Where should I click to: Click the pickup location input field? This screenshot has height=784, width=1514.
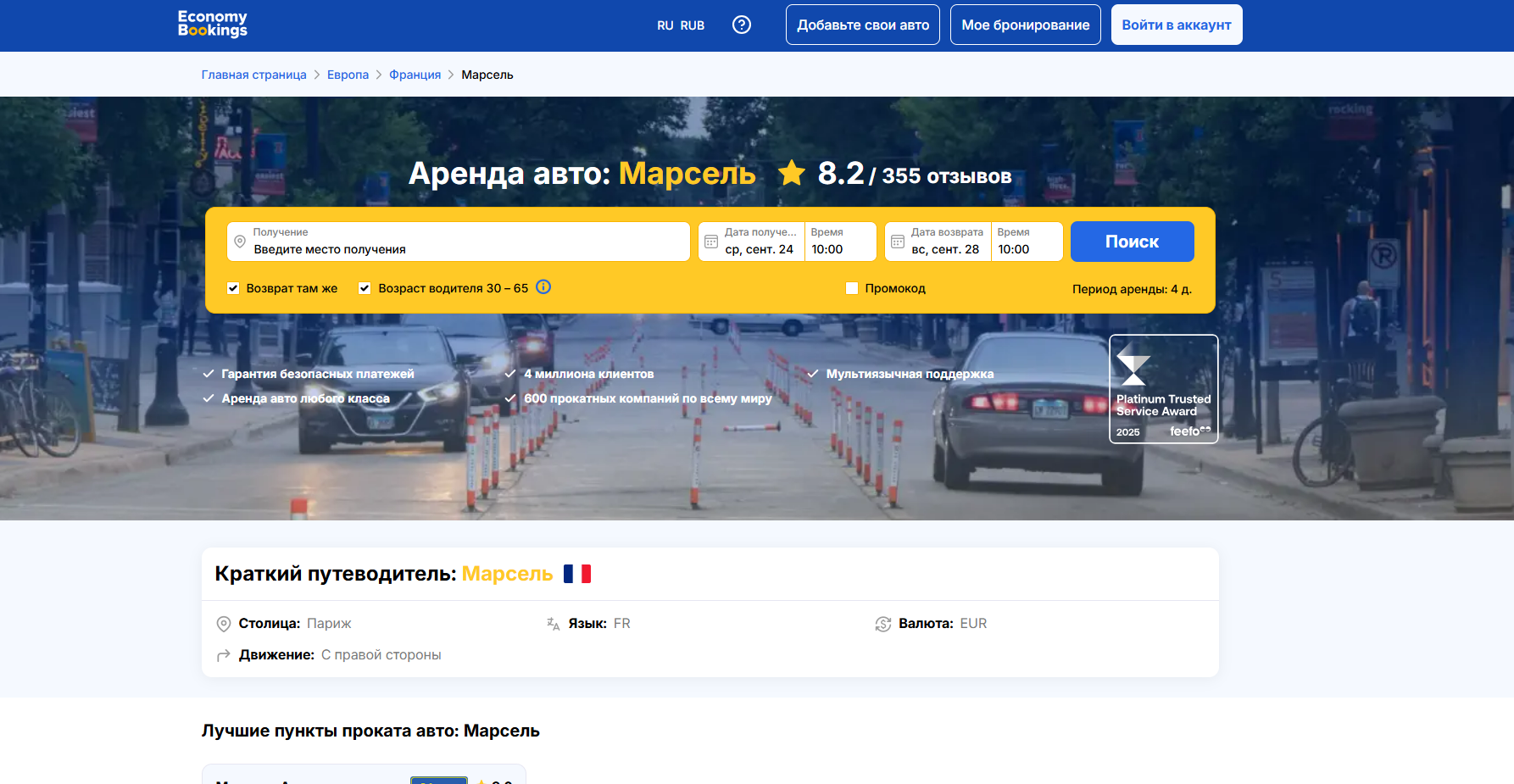(466, 248)
